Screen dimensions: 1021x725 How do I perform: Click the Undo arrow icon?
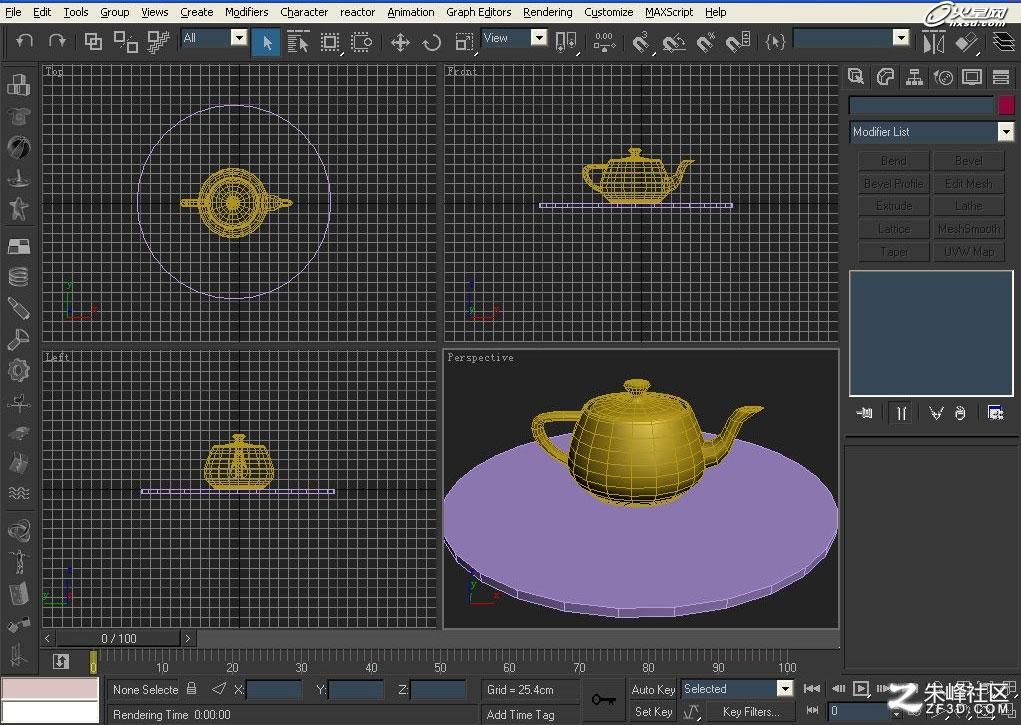[25, 42]
